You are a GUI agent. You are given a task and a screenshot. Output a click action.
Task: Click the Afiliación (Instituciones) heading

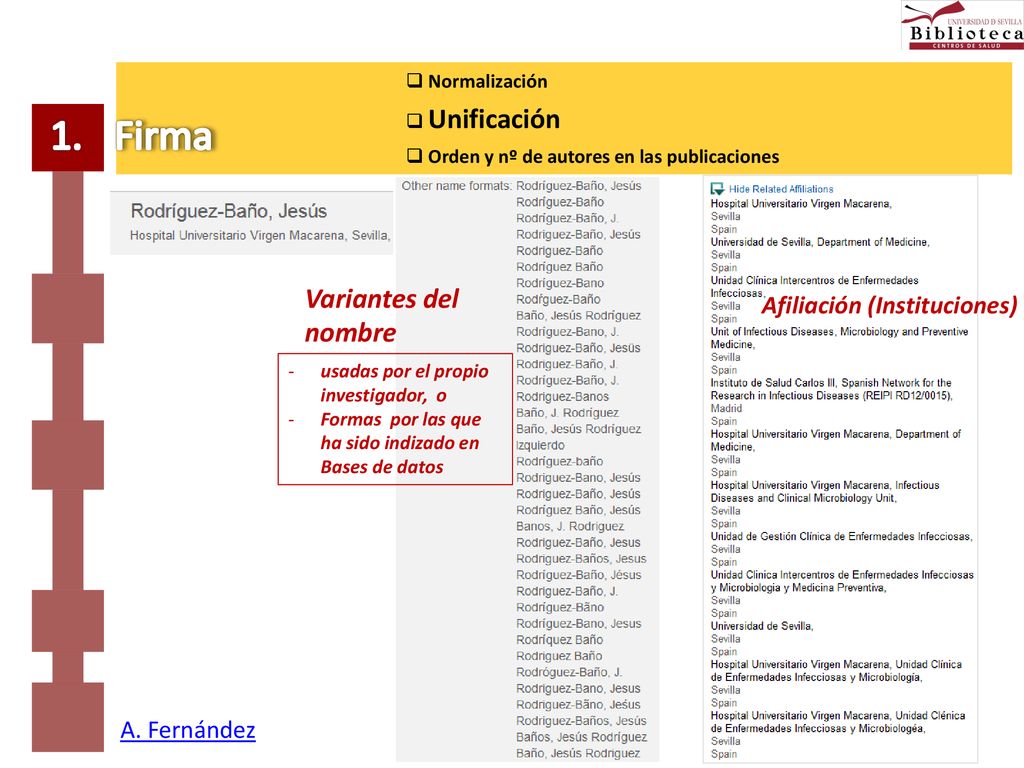889,305
